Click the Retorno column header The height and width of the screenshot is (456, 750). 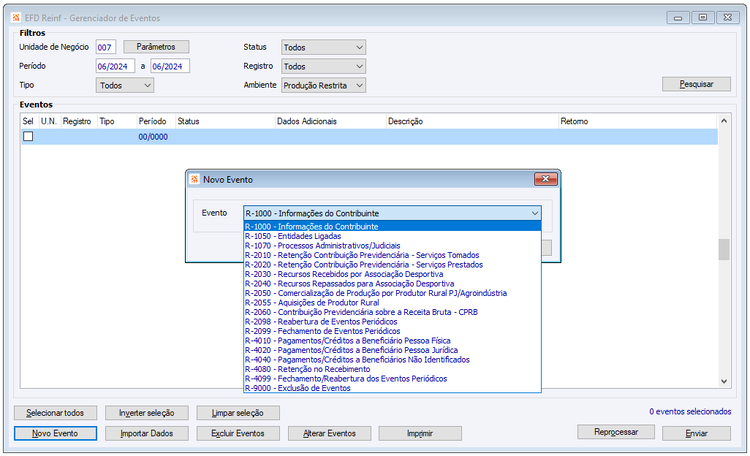638,122
